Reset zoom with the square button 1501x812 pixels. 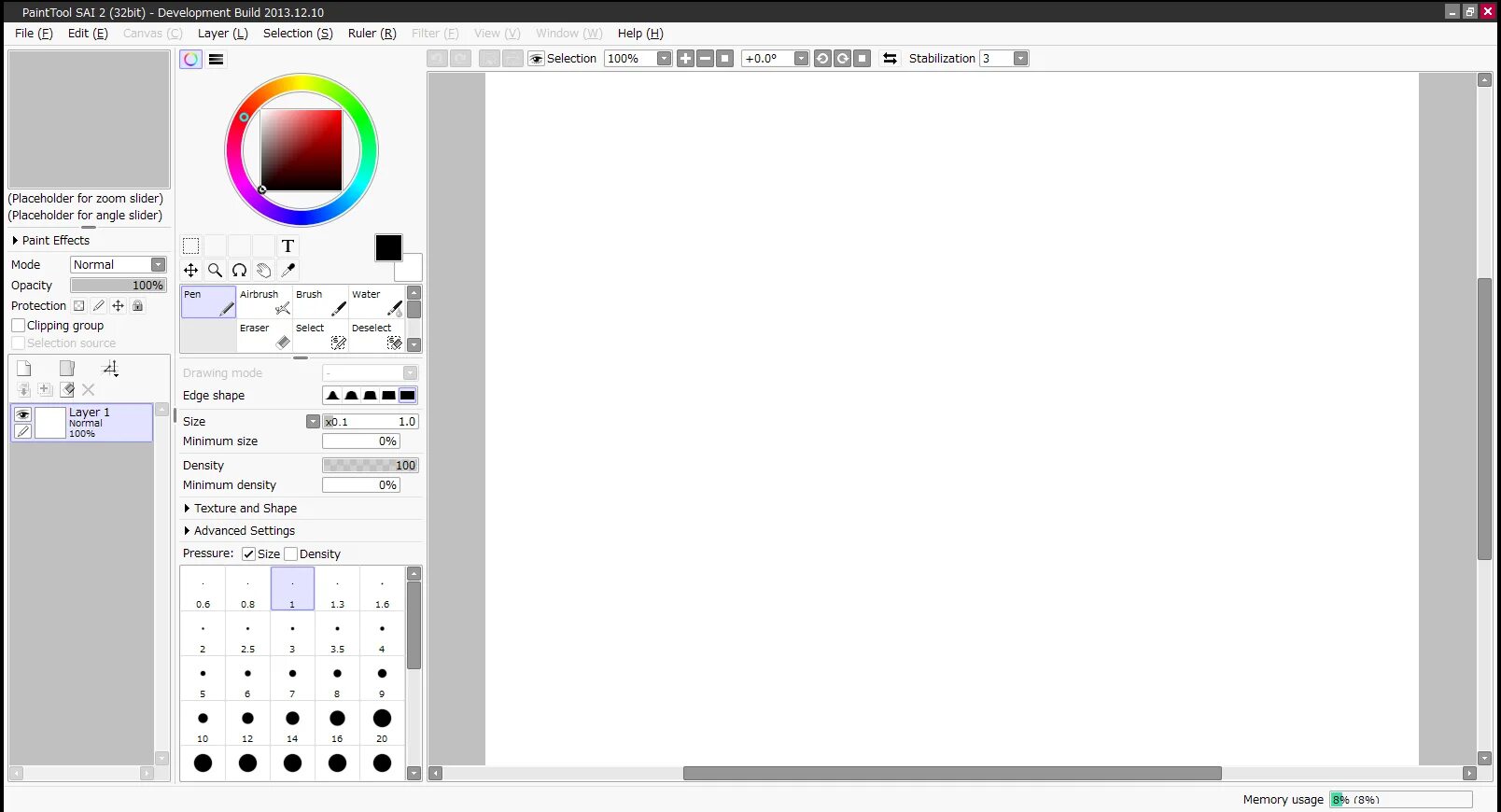coord(724,58)
